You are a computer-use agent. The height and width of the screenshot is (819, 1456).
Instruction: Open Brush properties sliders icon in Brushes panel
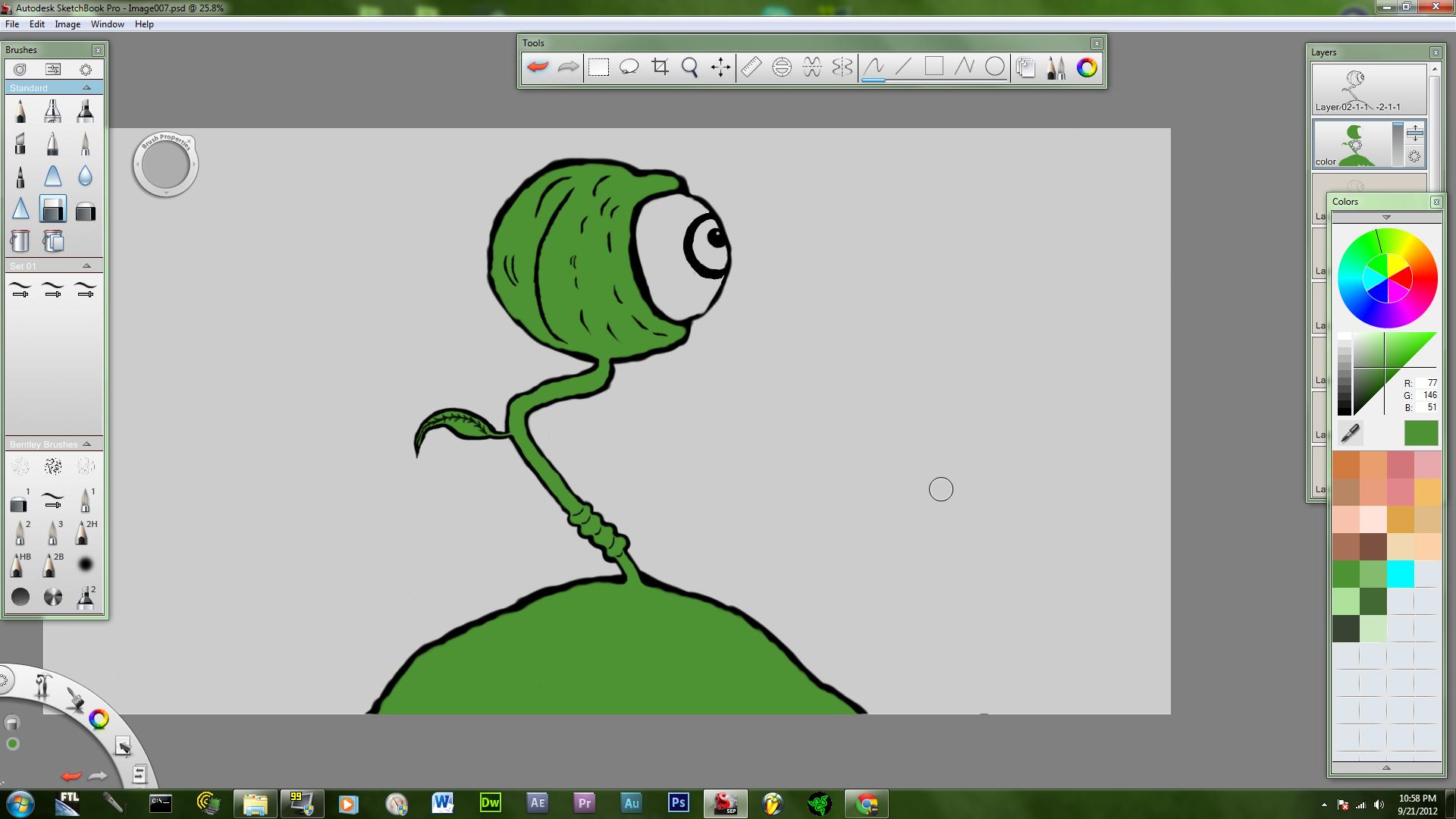(53, 69)
